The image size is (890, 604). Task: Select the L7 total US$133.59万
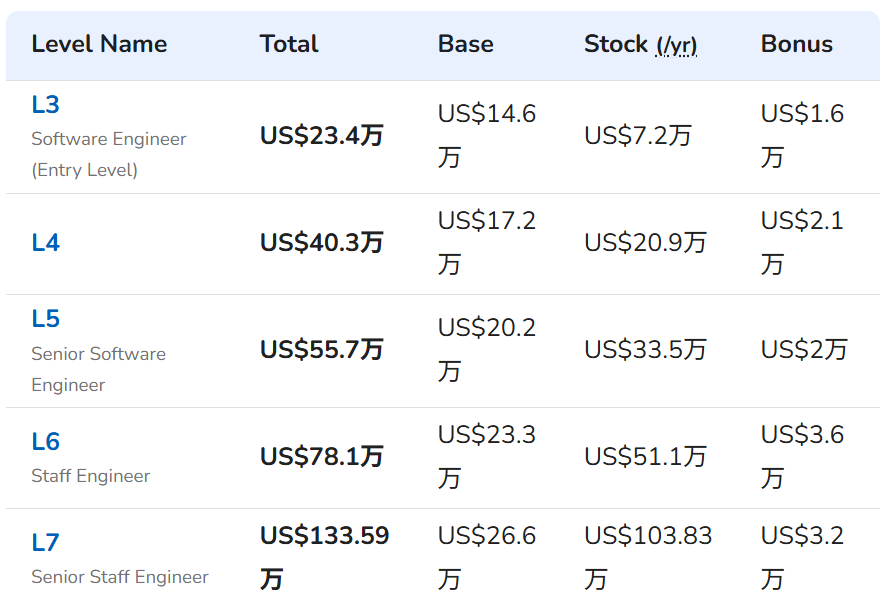[x=325, y=557]
